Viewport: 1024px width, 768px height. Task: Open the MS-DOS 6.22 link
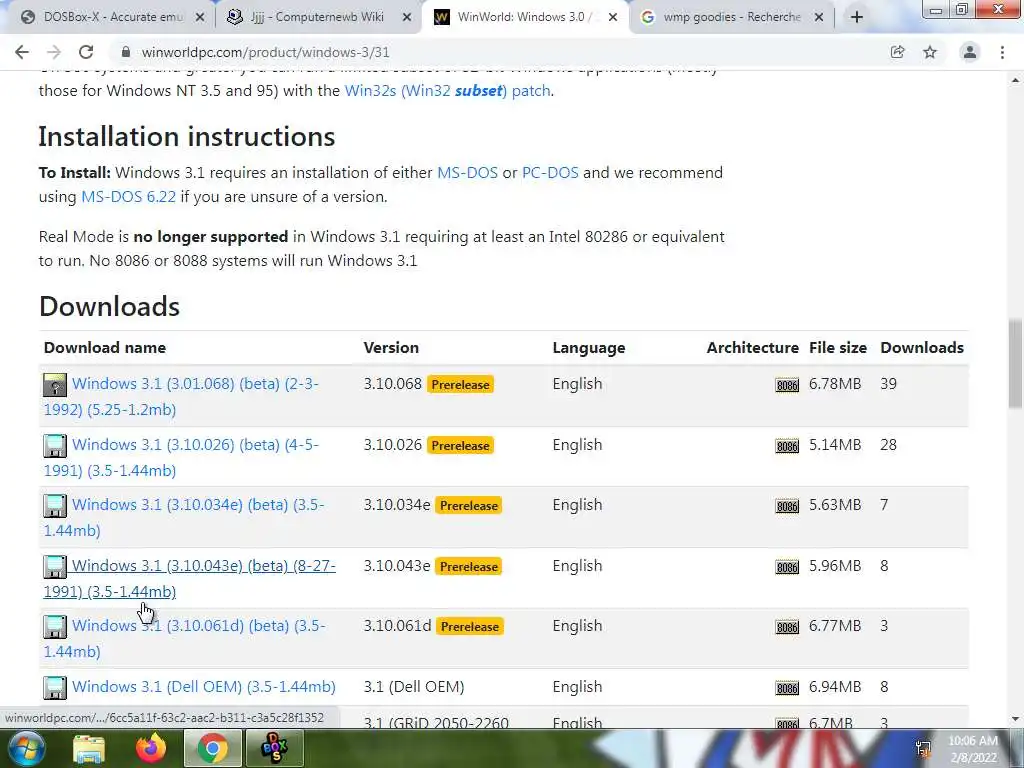coord(128,197)
